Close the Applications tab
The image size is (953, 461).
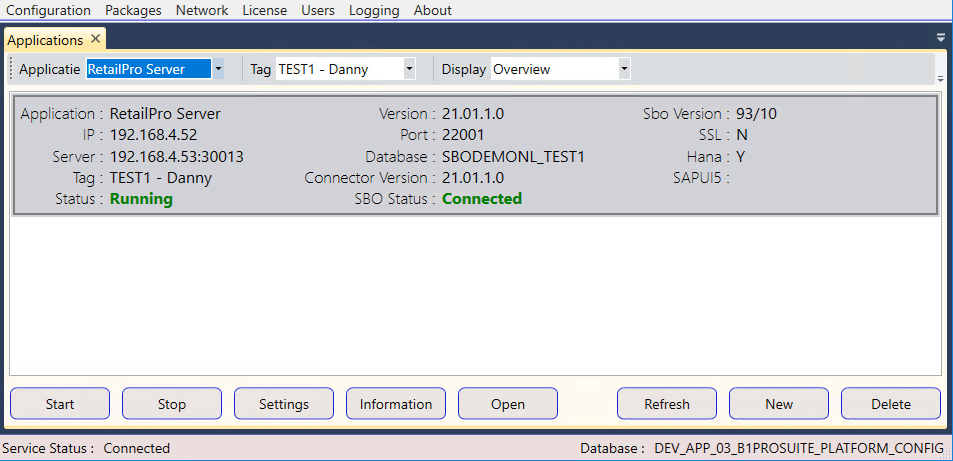(x=96, y=39)
